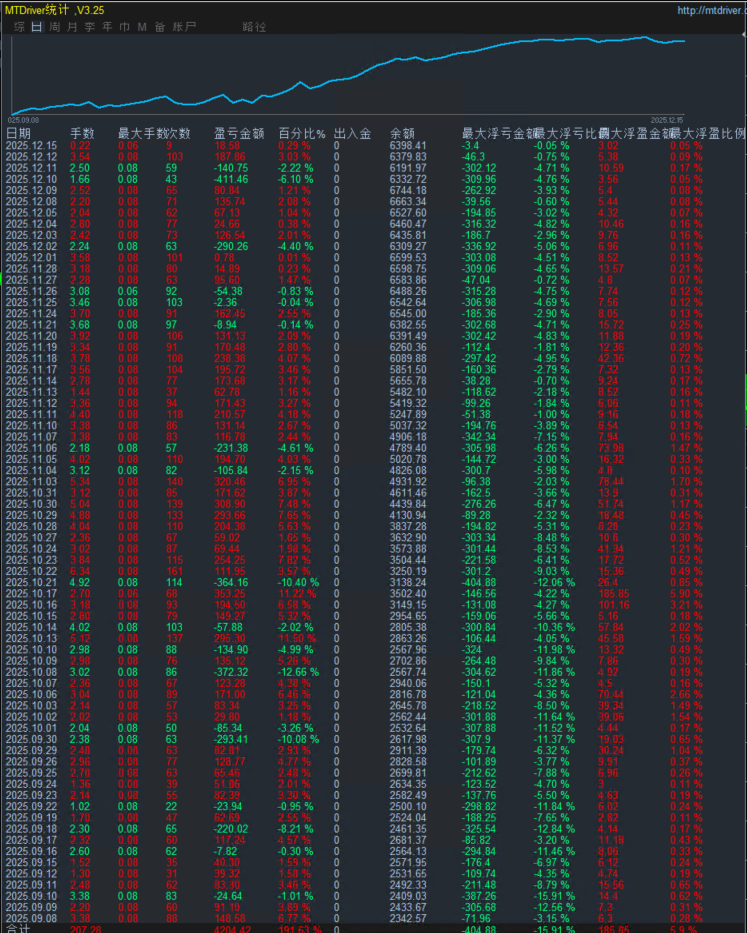Click the 出入金 column header
Image resolution: width=747 pixels, height=933 pixels.
point(352,133)
